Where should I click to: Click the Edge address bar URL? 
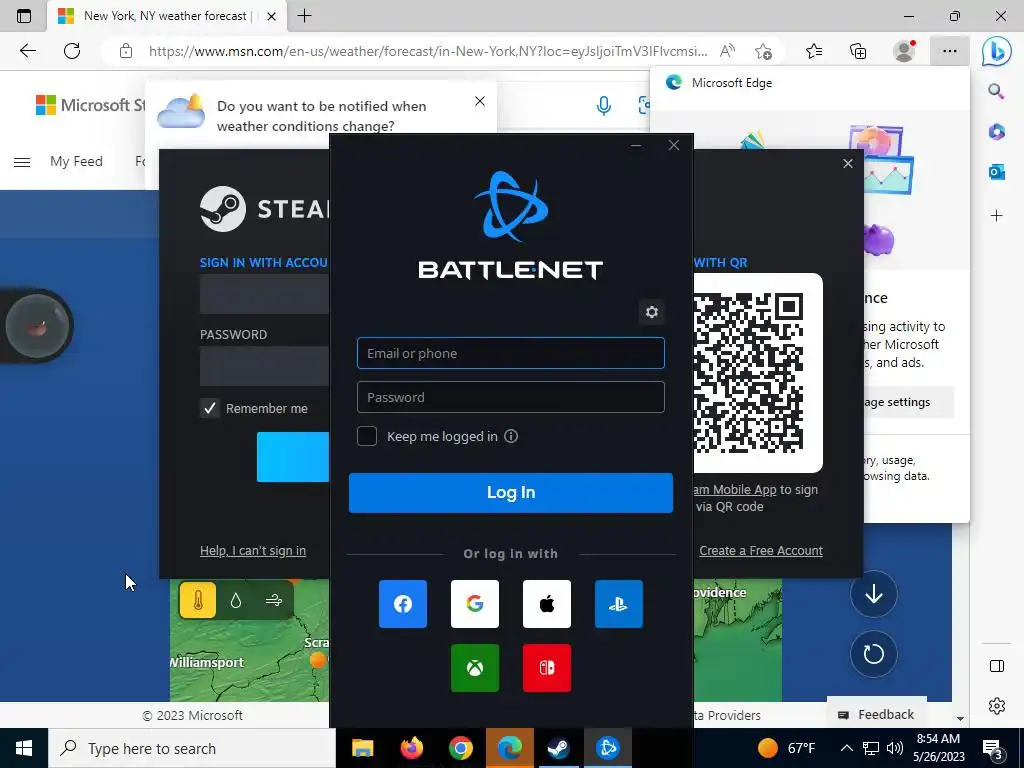point(428,51)
